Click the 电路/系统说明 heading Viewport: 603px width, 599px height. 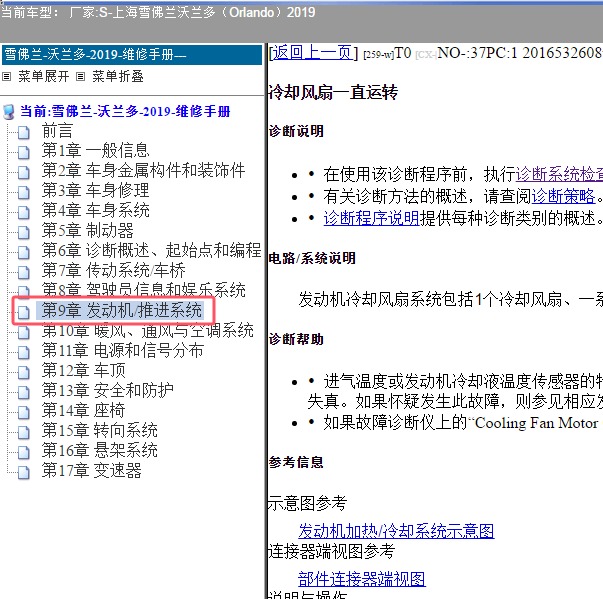tap(312, 258)
